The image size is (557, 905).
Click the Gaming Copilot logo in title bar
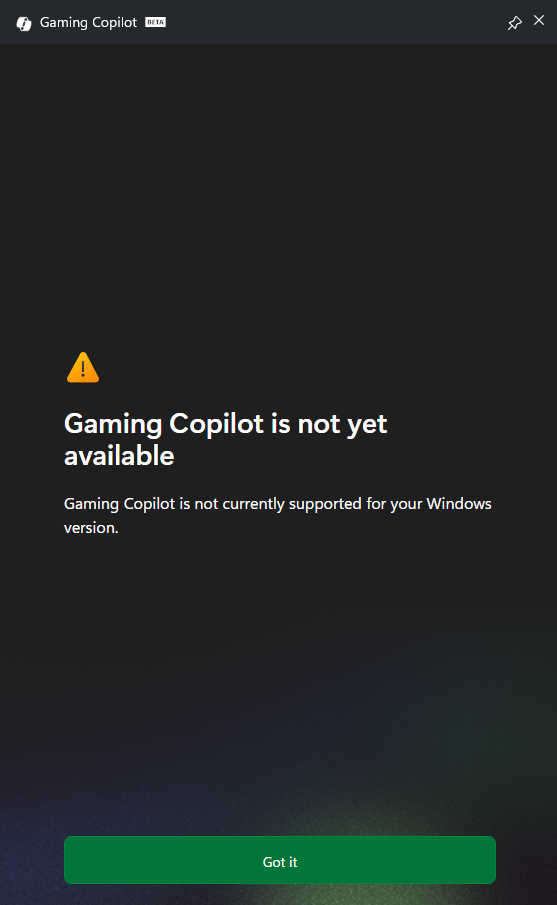click(x=24, y=23)
